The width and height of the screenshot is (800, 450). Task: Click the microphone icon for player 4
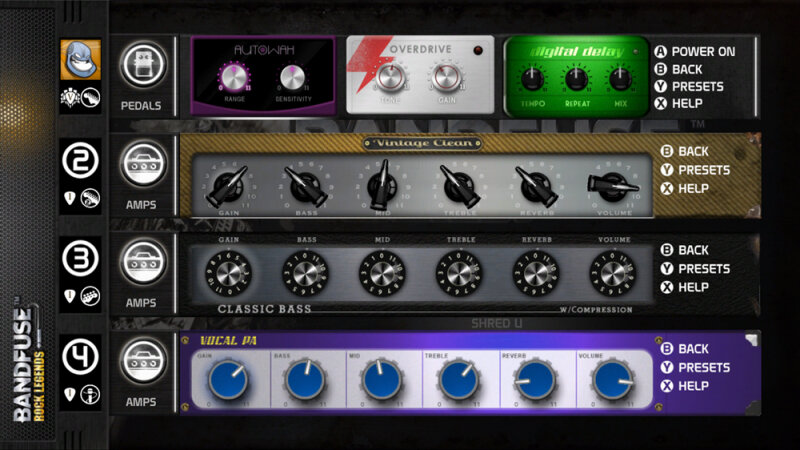tap(90, 395)
